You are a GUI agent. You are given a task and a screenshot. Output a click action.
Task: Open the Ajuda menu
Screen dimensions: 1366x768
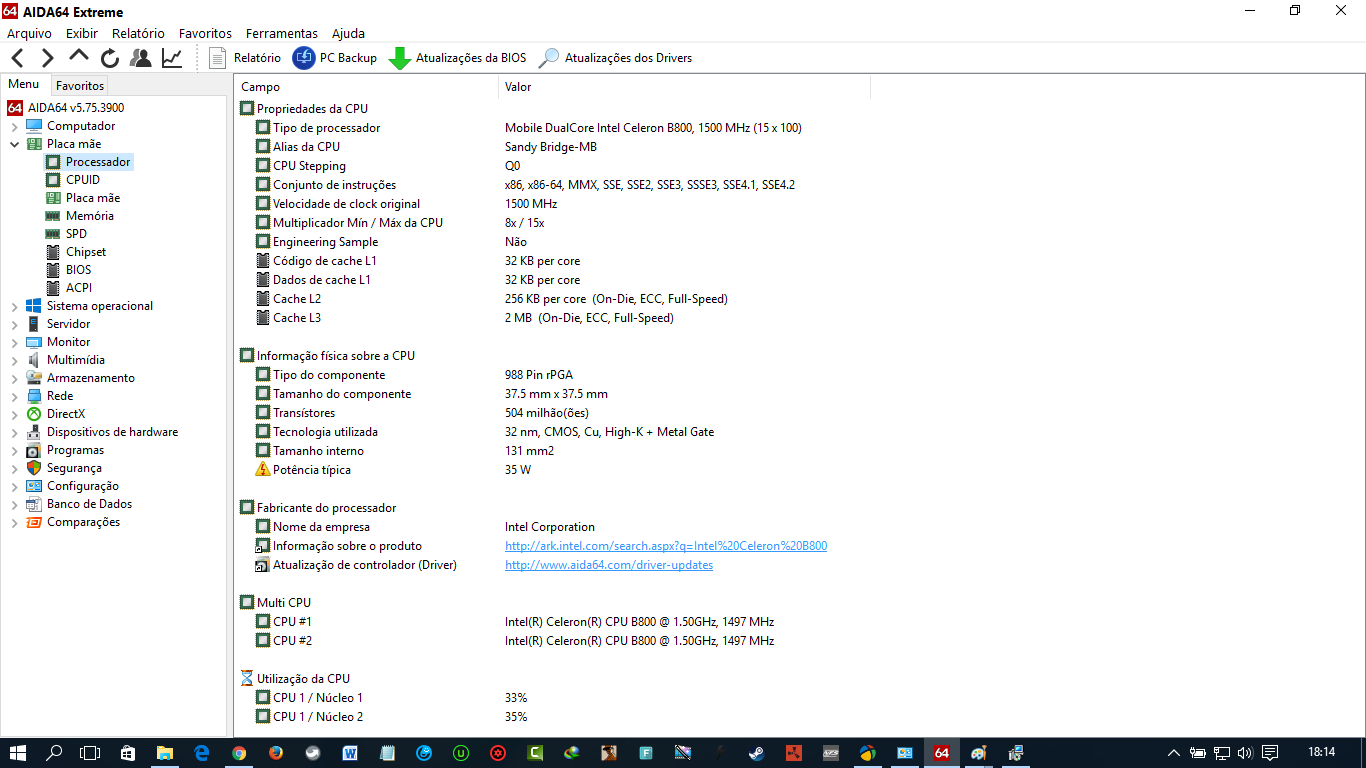point(348,33)
